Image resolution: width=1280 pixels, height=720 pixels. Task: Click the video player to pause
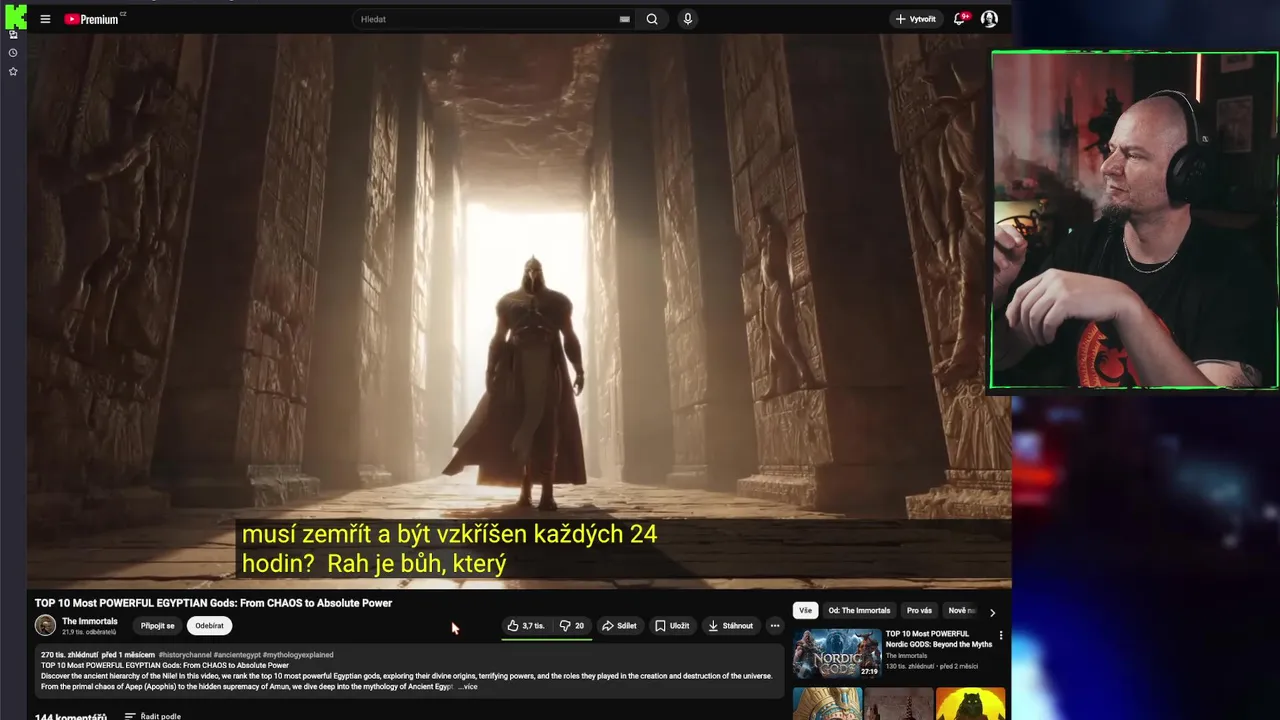tap(519, 310)
